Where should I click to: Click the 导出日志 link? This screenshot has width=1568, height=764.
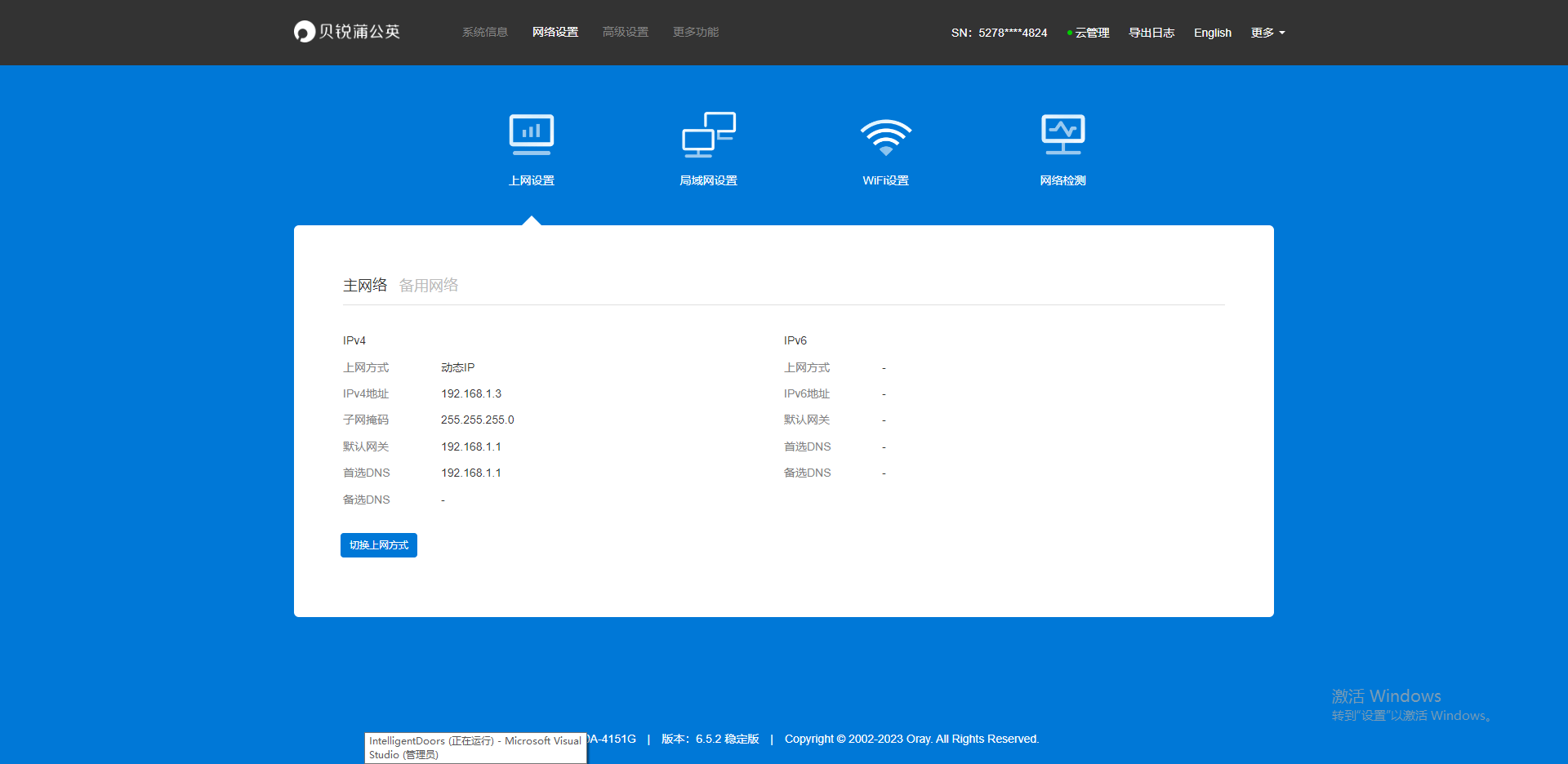[1151, 33]
